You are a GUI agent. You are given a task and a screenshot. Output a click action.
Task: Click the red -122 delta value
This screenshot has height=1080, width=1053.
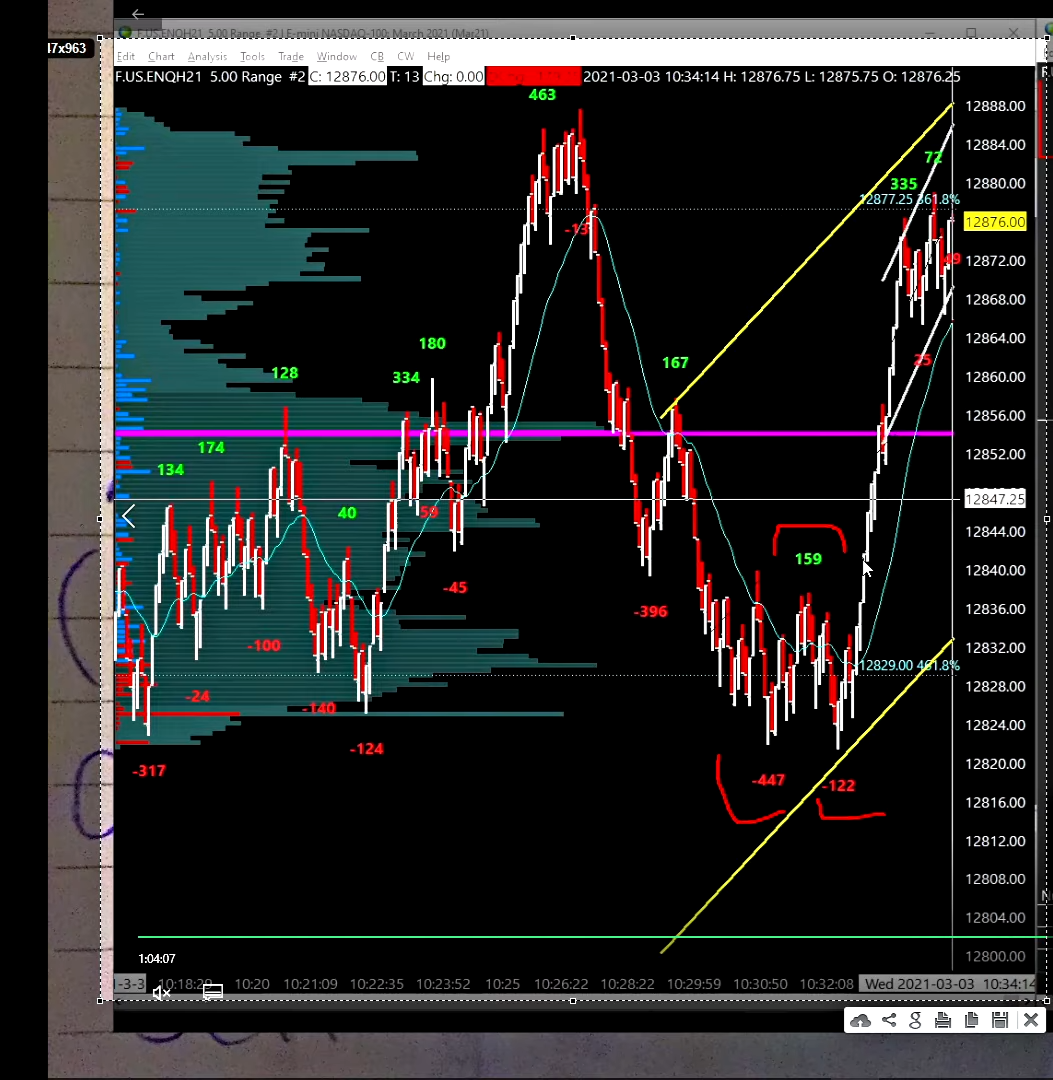[x=838, y=785]
